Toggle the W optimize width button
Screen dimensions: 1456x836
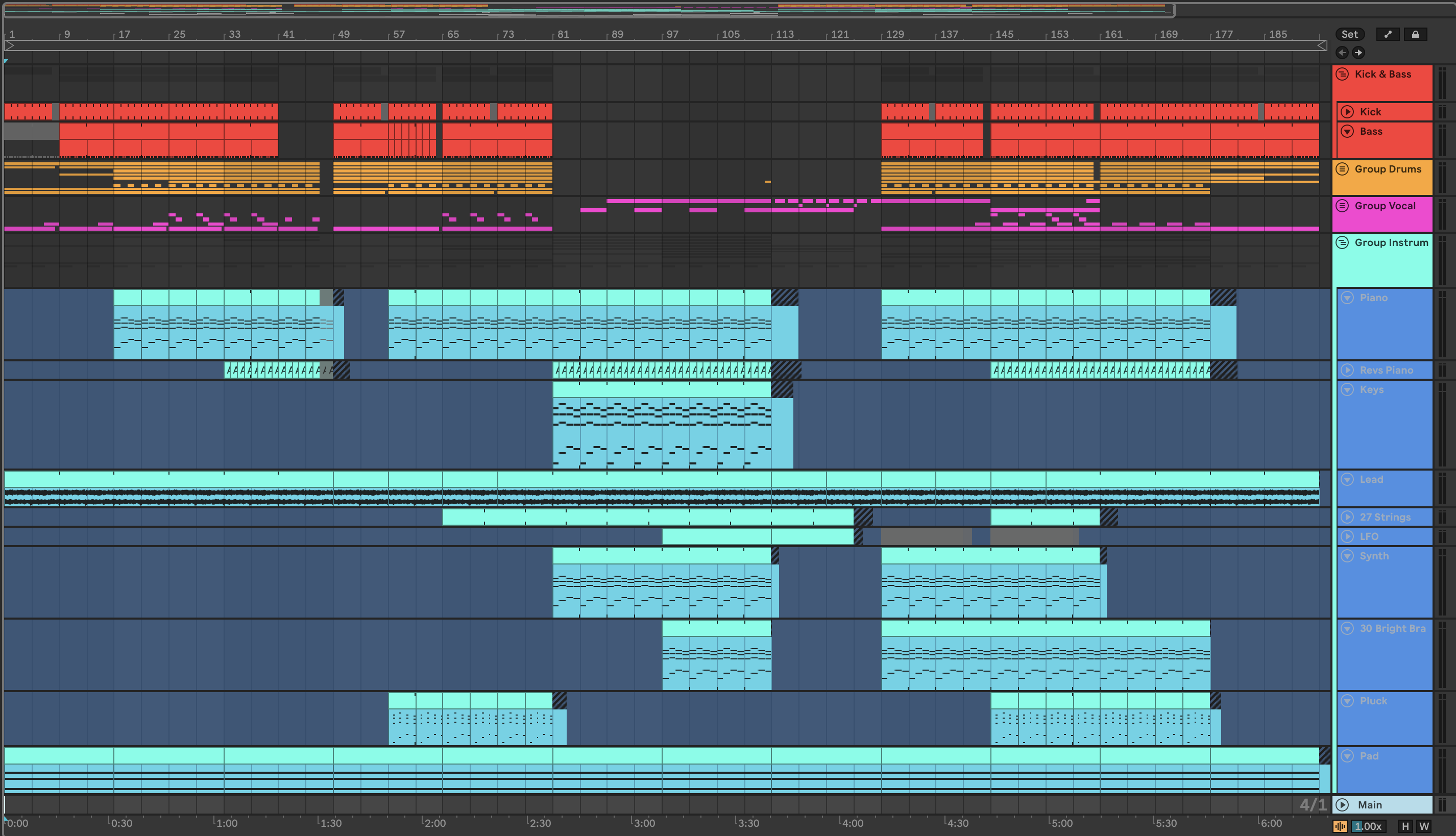(x=1424, y=826)
